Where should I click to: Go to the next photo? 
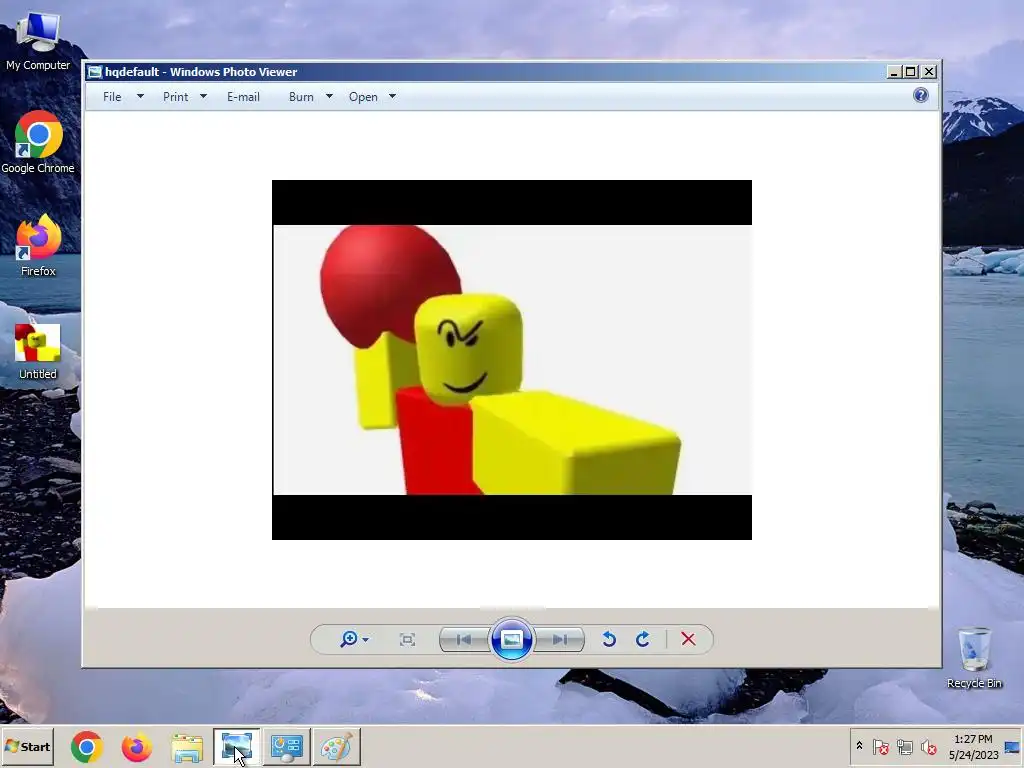click(560, 639)
